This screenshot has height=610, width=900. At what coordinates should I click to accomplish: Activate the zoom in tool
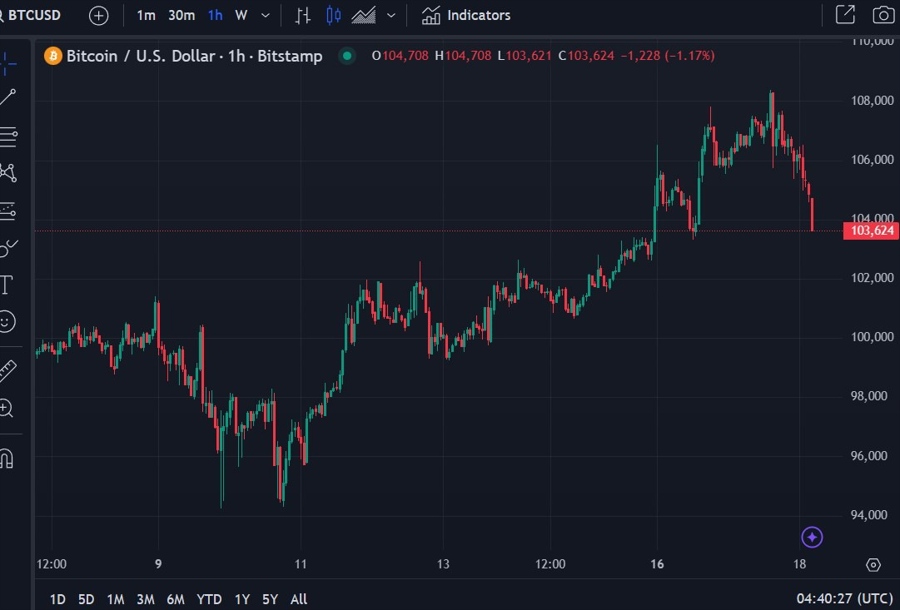6,408
